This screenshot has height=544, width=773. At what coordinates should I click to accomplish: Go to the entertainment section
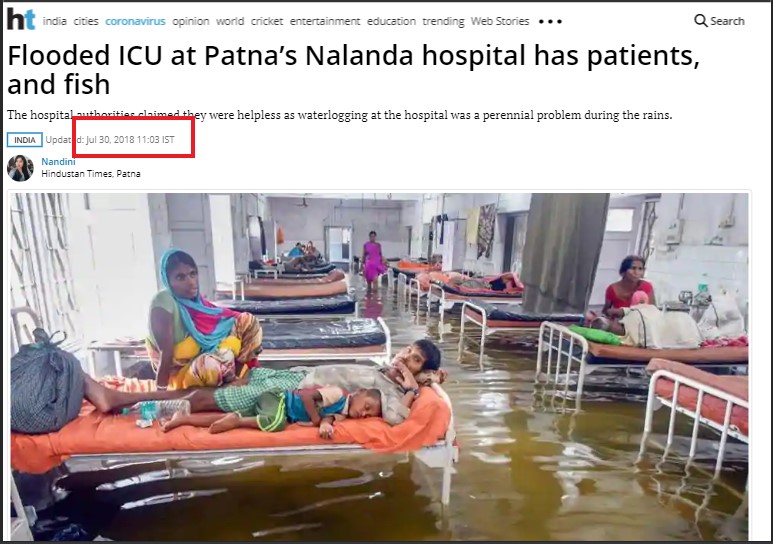point(325,21)
